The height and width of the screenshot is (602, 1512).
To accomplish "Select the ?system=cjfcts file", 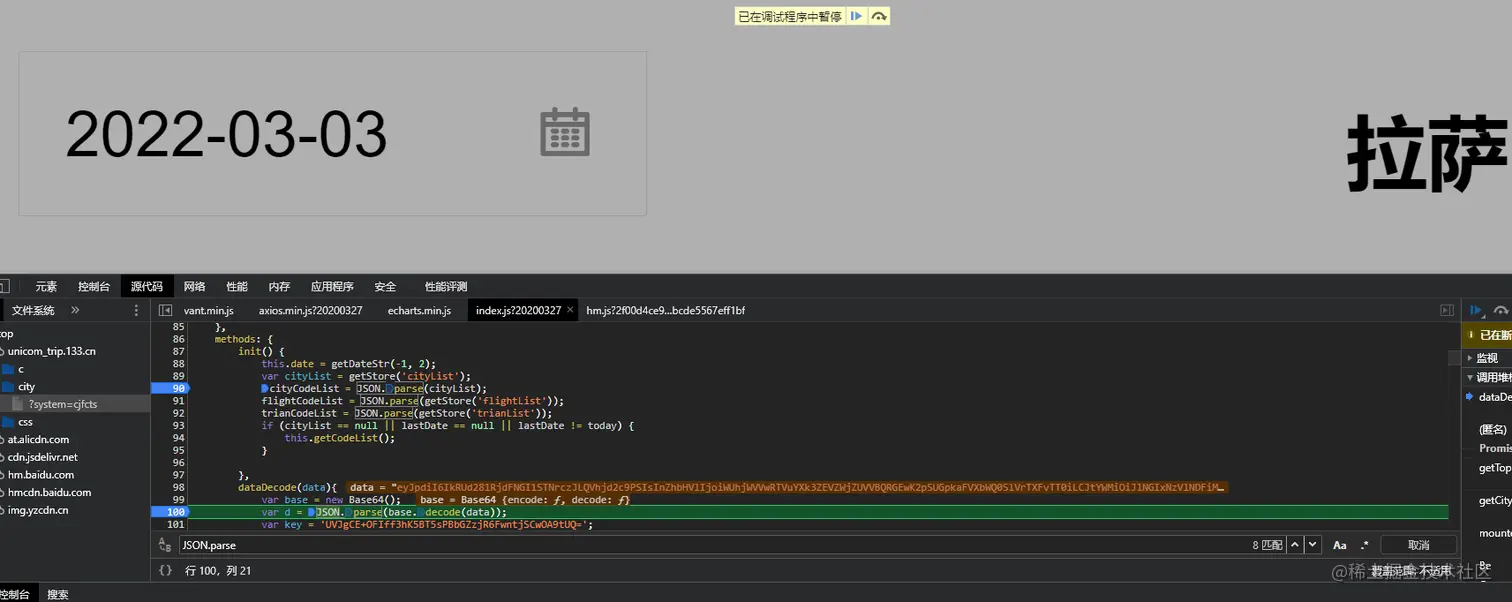I will coord(62,404).
